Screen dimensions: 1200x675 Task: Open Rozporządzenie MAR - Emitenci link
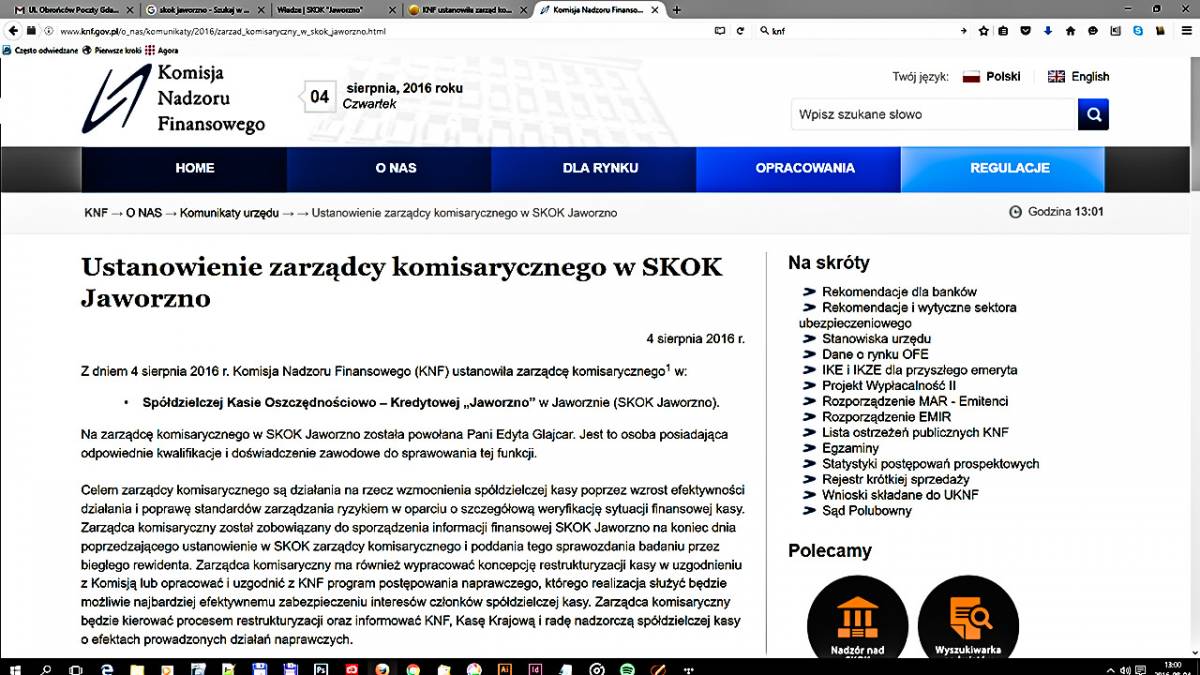(915, 401)
